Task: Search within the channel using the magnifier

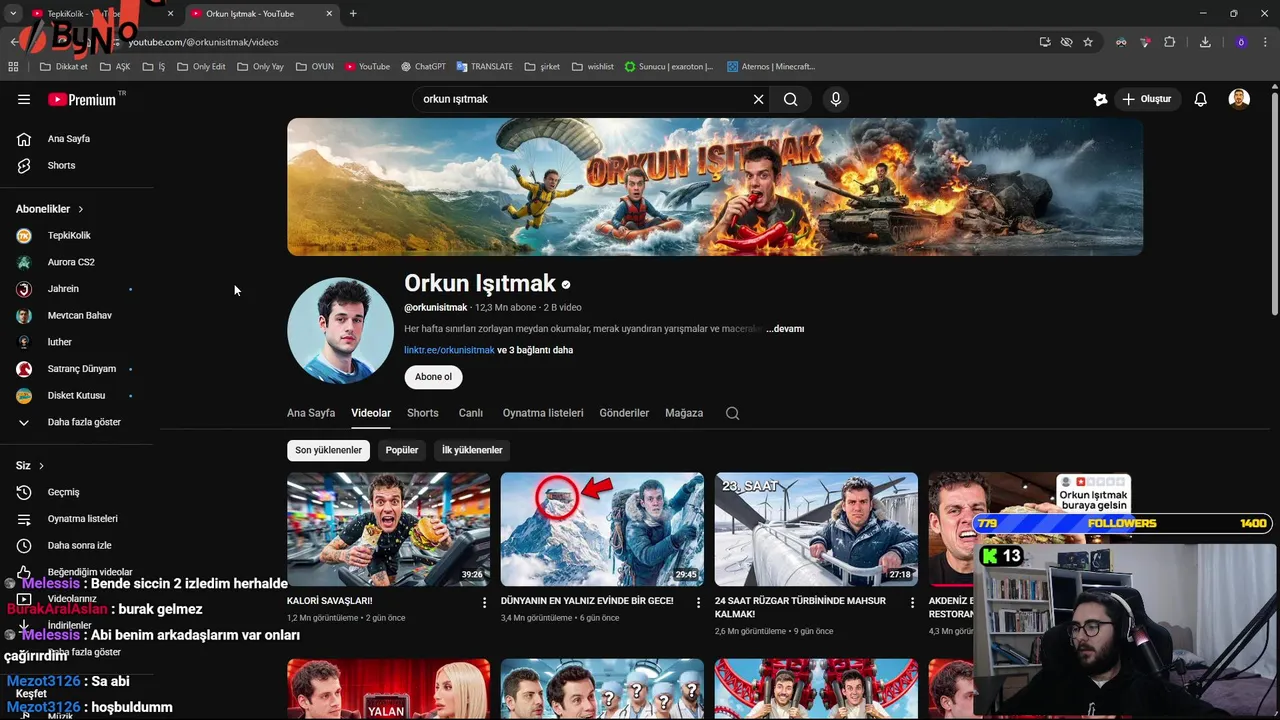Action: [x=732, y=413]
